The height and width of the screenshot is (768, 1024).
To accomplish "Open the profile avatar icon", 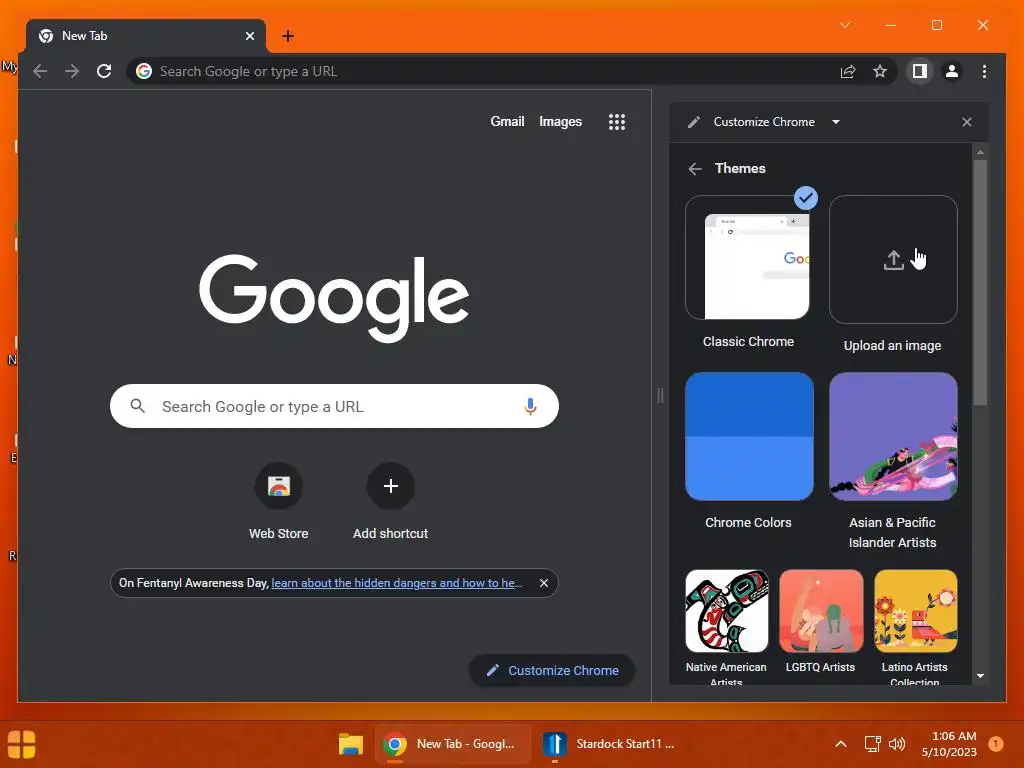I will tap(952, 71).
